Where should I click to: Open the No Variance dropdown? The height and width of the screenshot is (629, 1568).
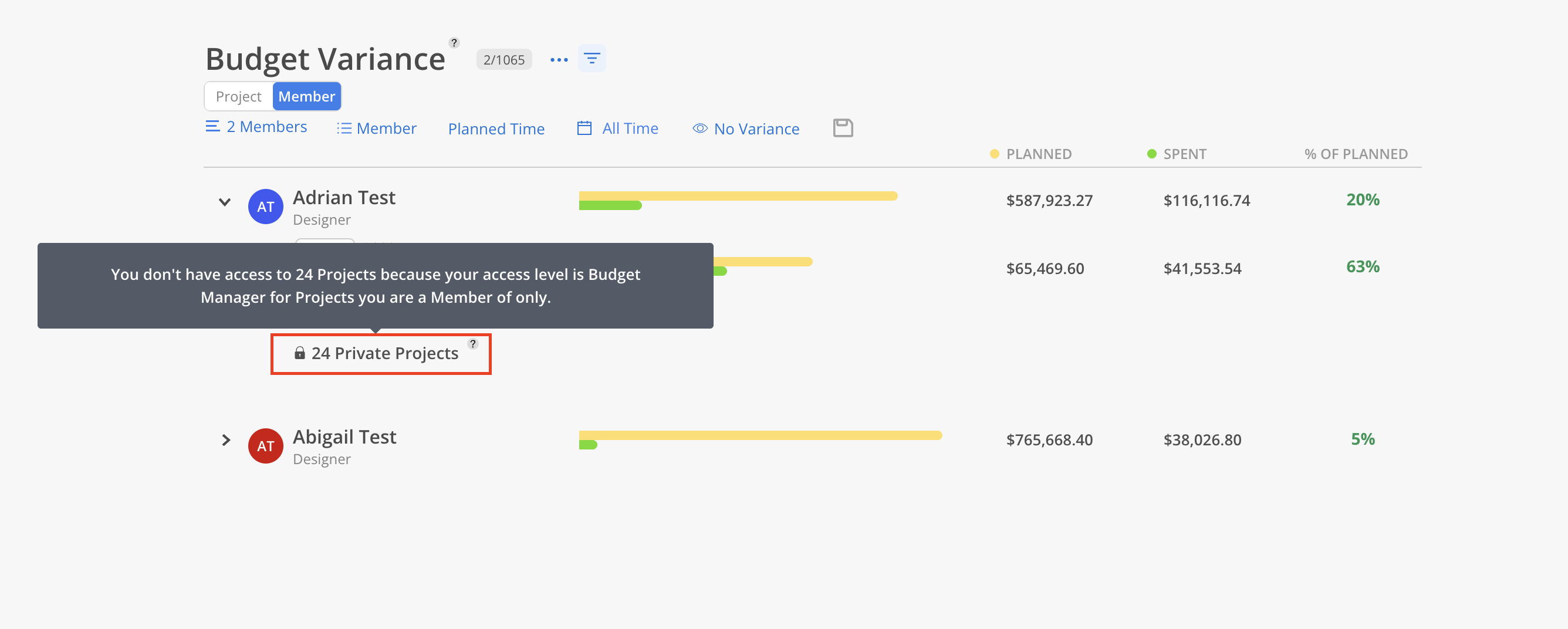pos(746,129)
